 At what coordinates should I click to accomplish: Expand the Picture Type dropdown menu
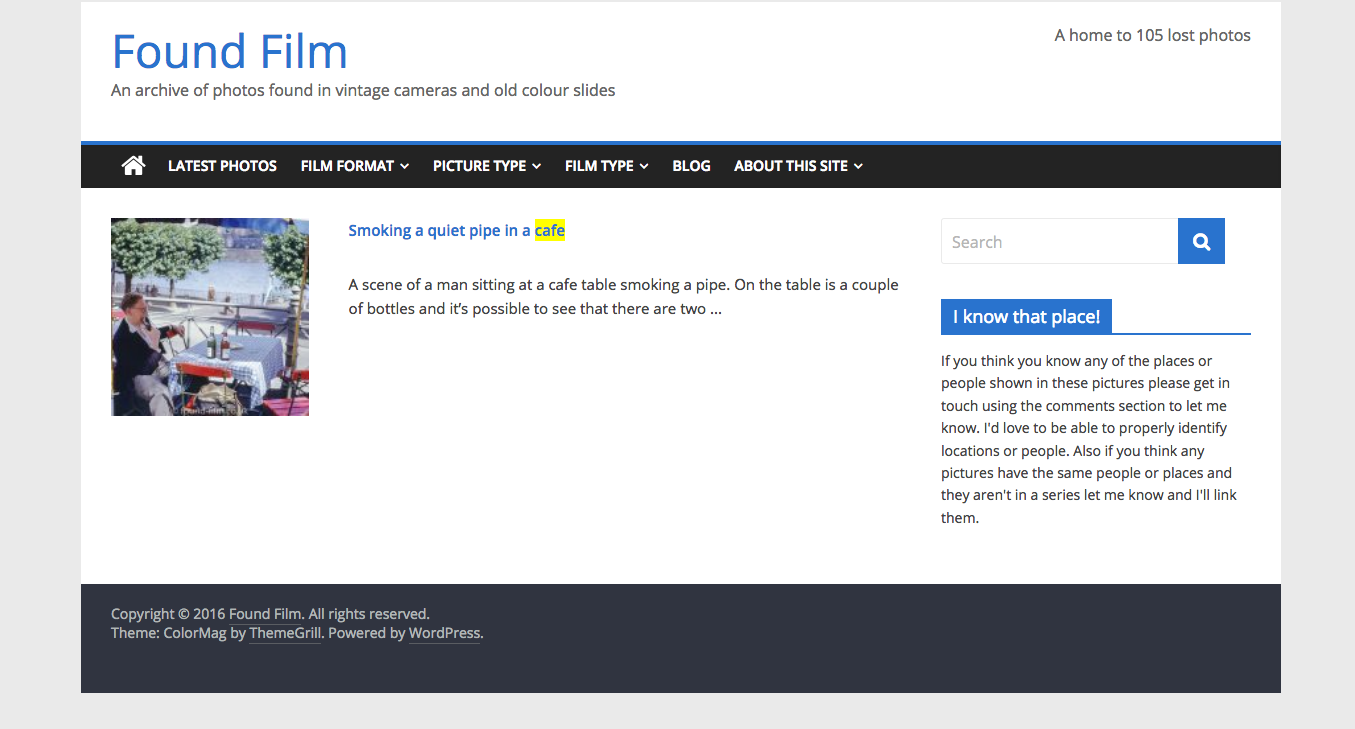tap(487, 166)
